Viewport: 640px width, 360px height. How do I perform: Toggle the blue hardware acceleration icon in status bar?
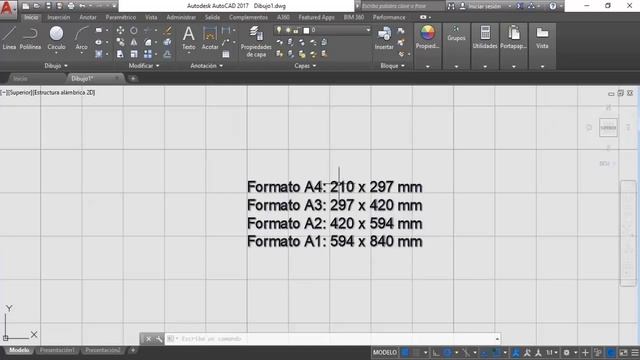[611, 353]
